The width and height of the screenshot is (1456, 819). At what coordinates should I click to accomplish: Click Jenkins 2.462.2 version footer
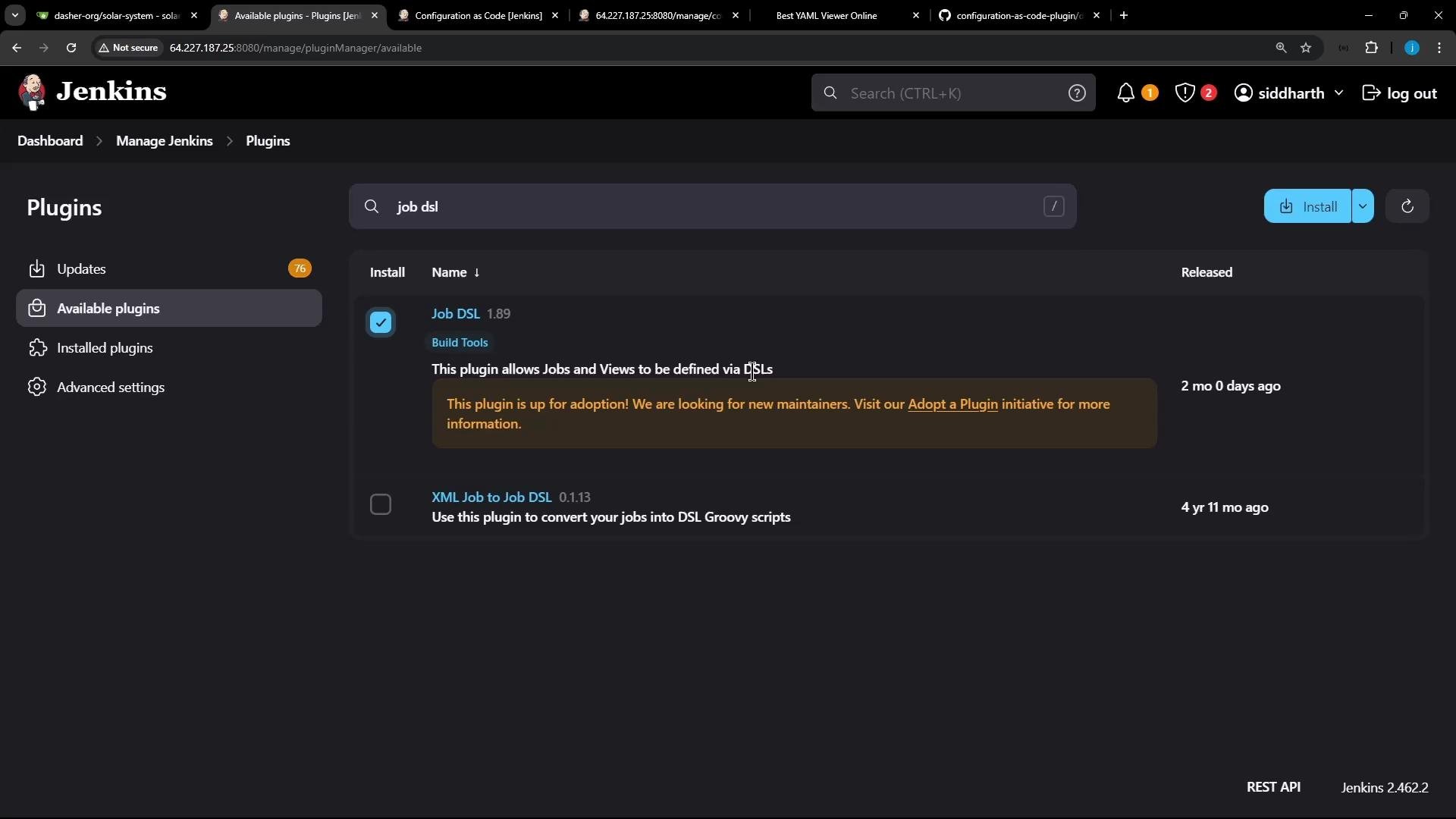[x=1385, y=788]
